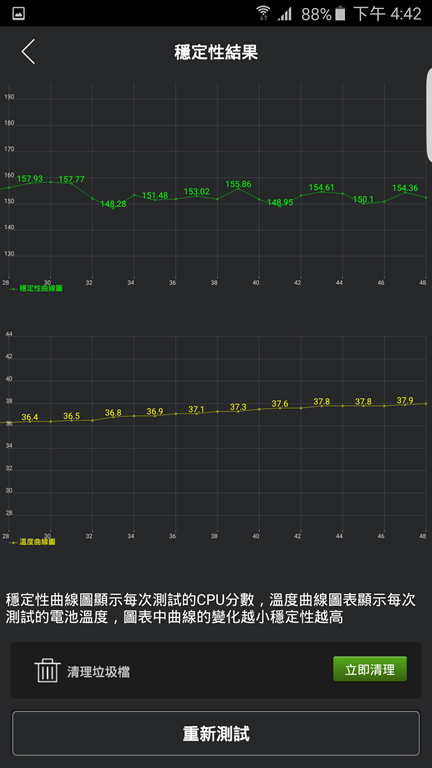This screenshot has width=432, height=768.
Task: Select the 155.86 stability data point
Action: click(x=238, y=185)
